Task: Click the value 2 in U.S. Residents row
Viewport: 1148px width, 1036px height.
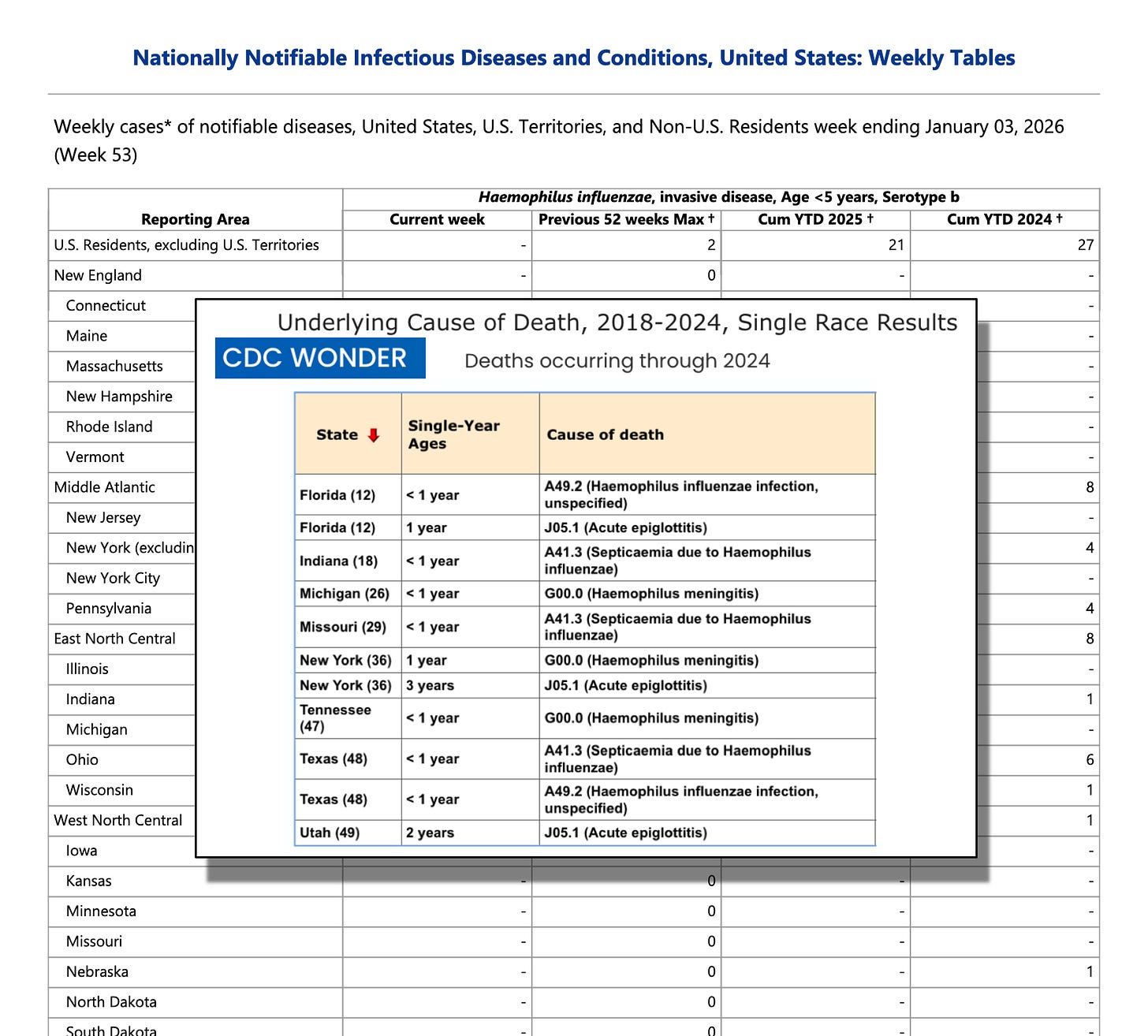Action: click(711, 245)
